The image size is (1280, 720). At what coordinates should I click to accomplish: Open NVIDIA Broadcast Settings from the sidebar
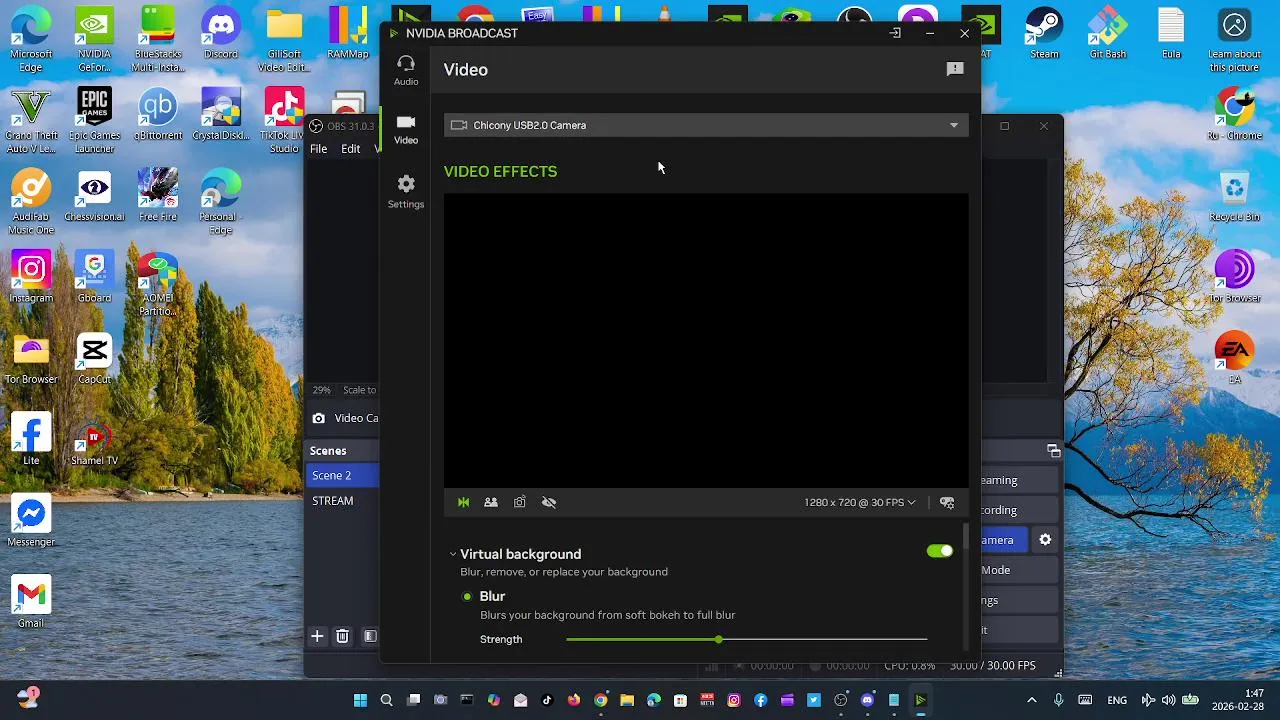pyautogui.click(x=406, y=192)
